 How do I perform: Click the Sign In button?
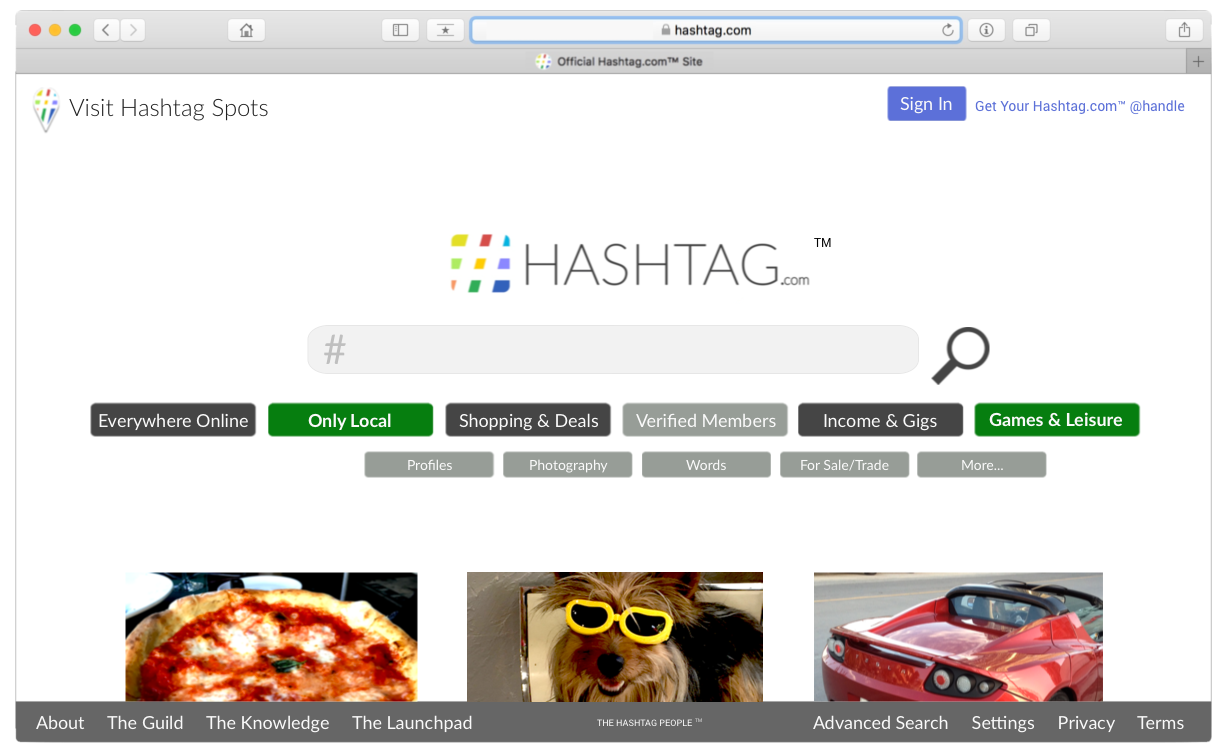coord(925,103)
